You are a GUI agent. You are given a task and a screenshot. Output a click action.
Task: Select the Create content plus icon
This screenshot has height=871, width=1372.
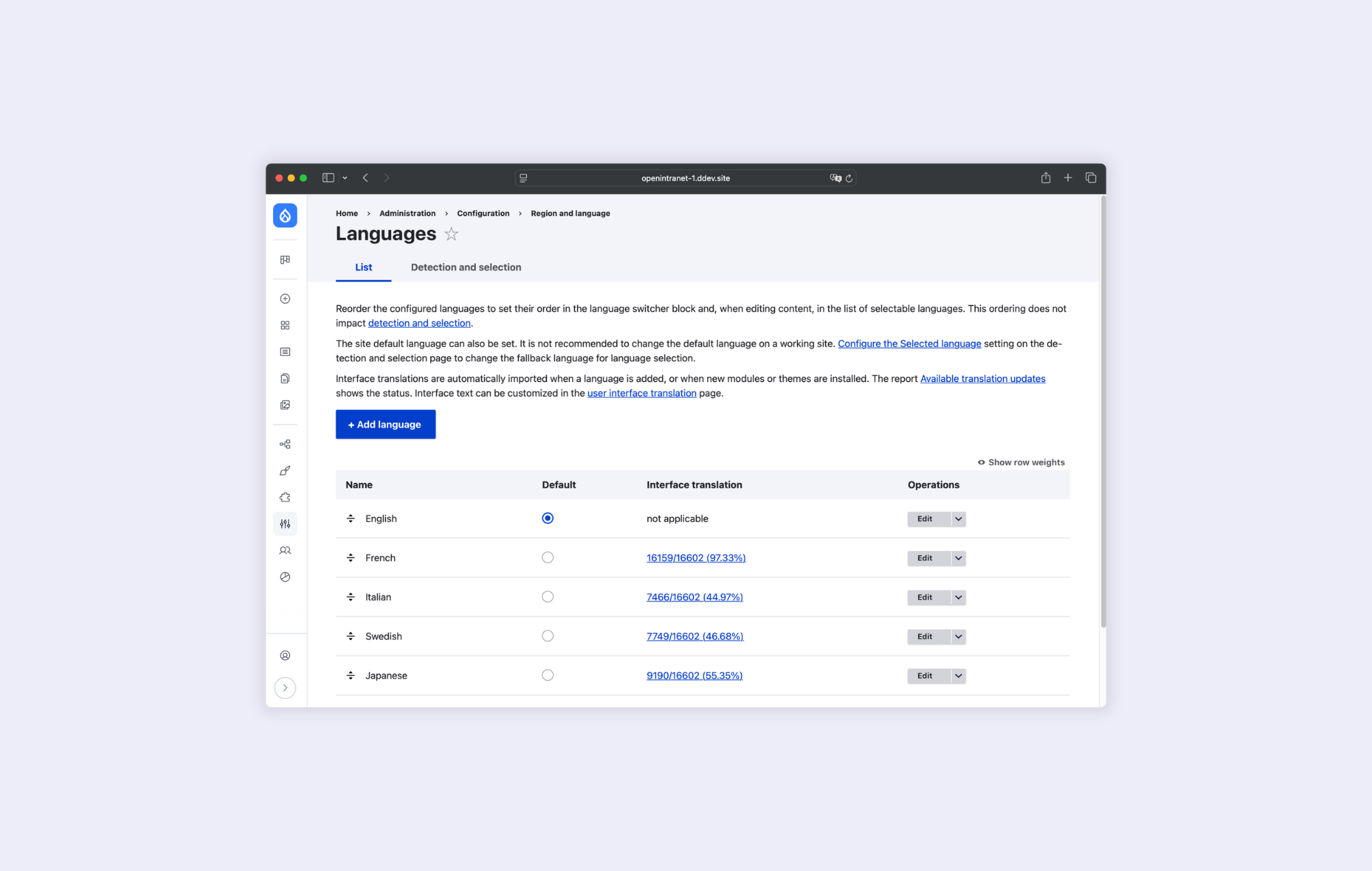point(285,298)
